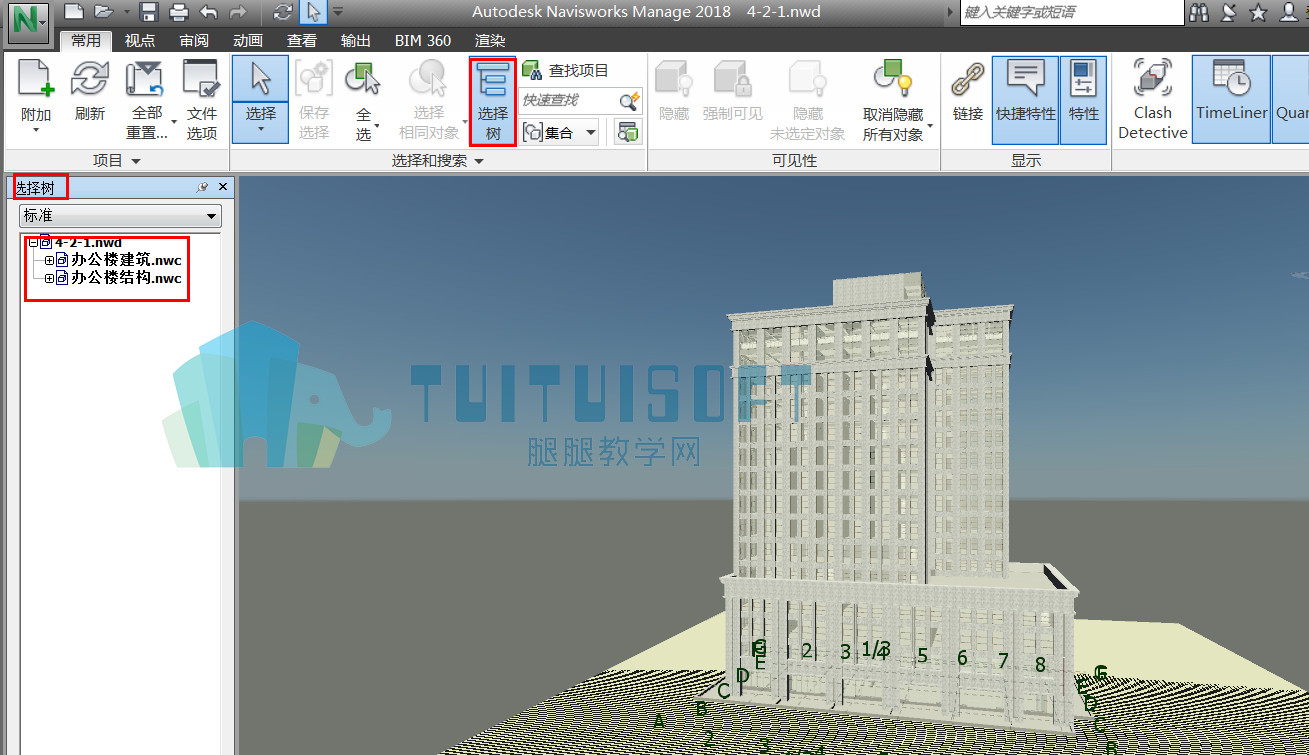Image resolution: width=1309 pixels, height=755 pixels.
Task: Expand the 项目 panel title dropdown
Action: pos(117,161)
